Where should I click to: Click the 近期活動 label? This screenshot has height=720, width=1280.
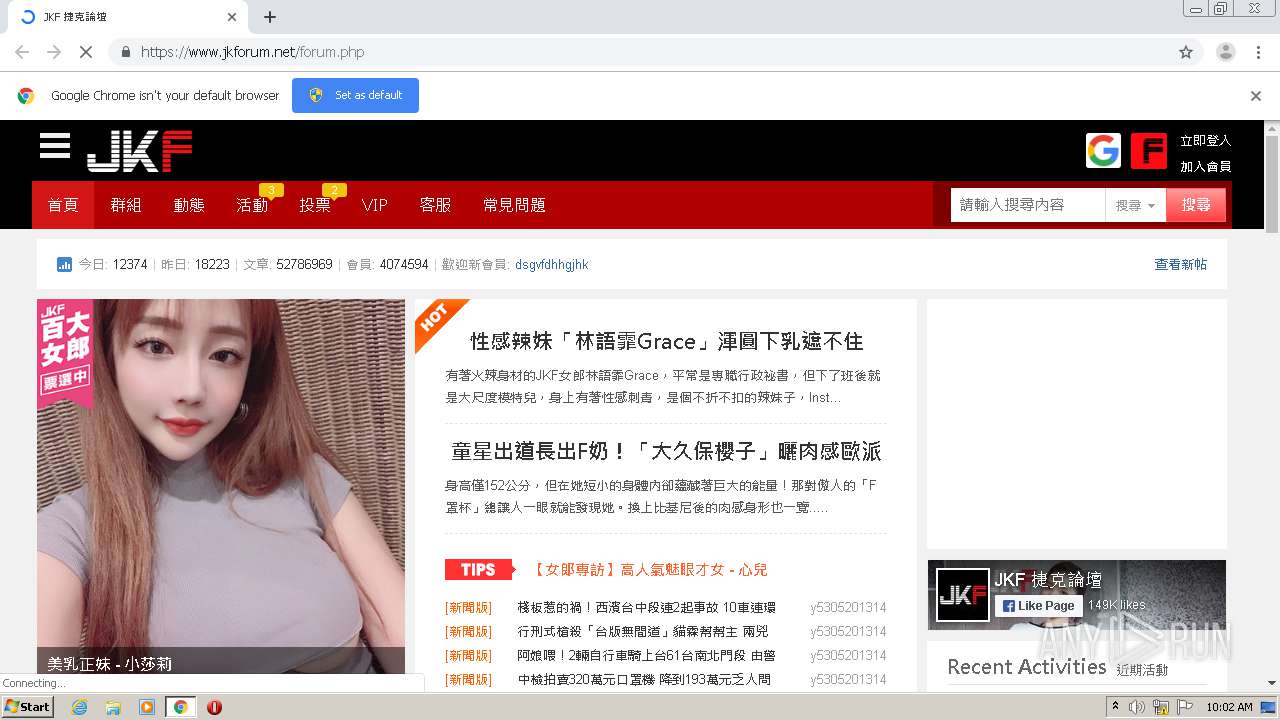tap(1142, 670)
